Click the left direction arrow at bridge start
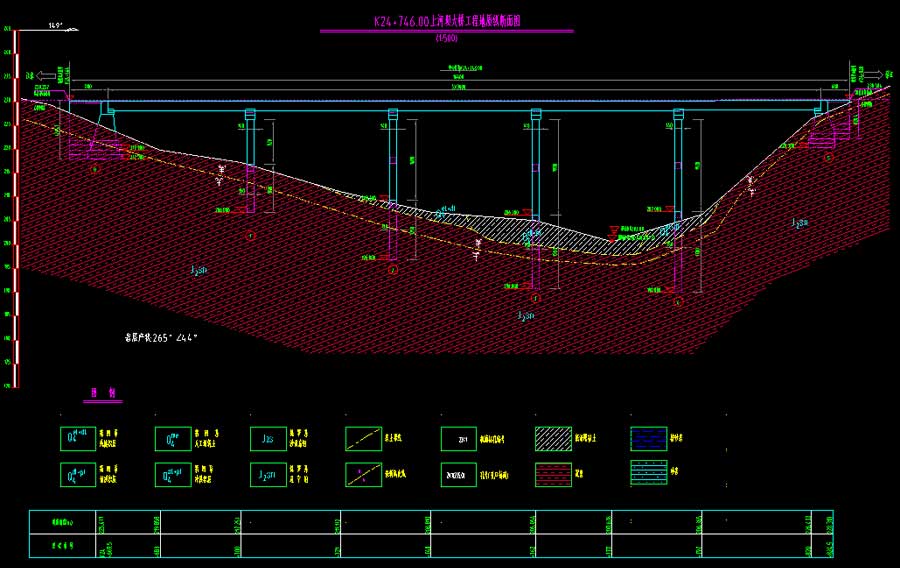Viewport: 900px width, 568px height. [36, 75]
